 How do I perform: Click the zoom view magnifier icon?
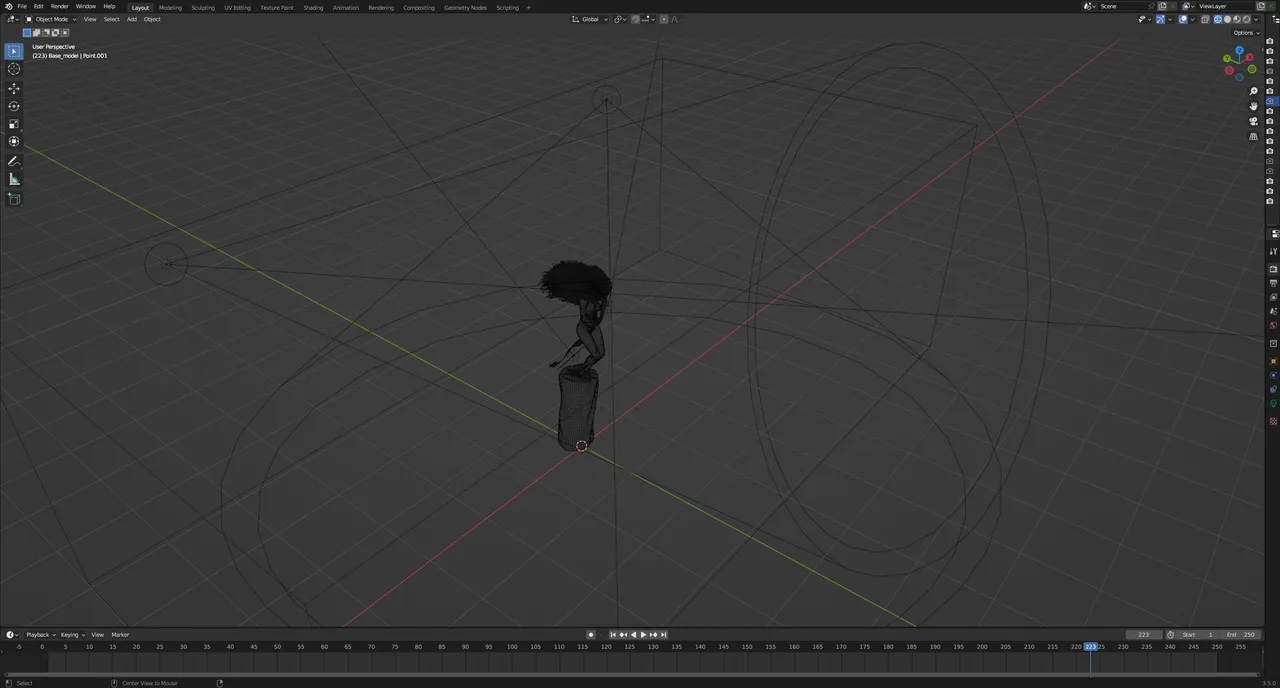1254,91
